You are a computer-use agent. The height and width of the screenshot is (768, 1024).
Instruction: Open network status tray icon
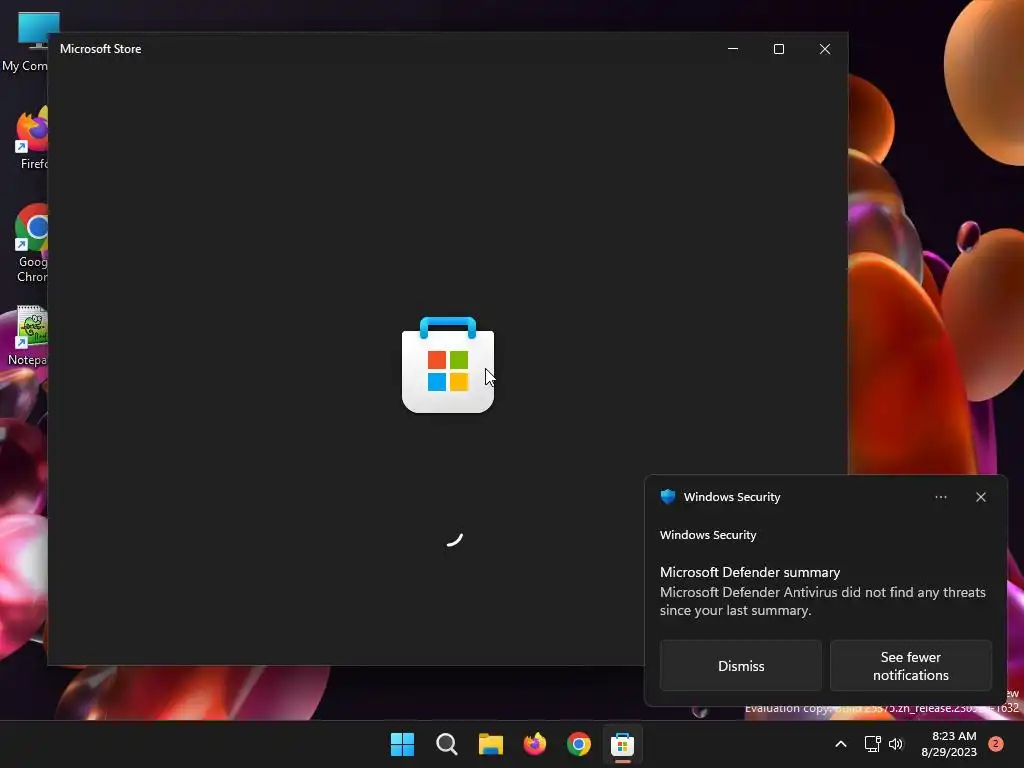pos(872,744)
